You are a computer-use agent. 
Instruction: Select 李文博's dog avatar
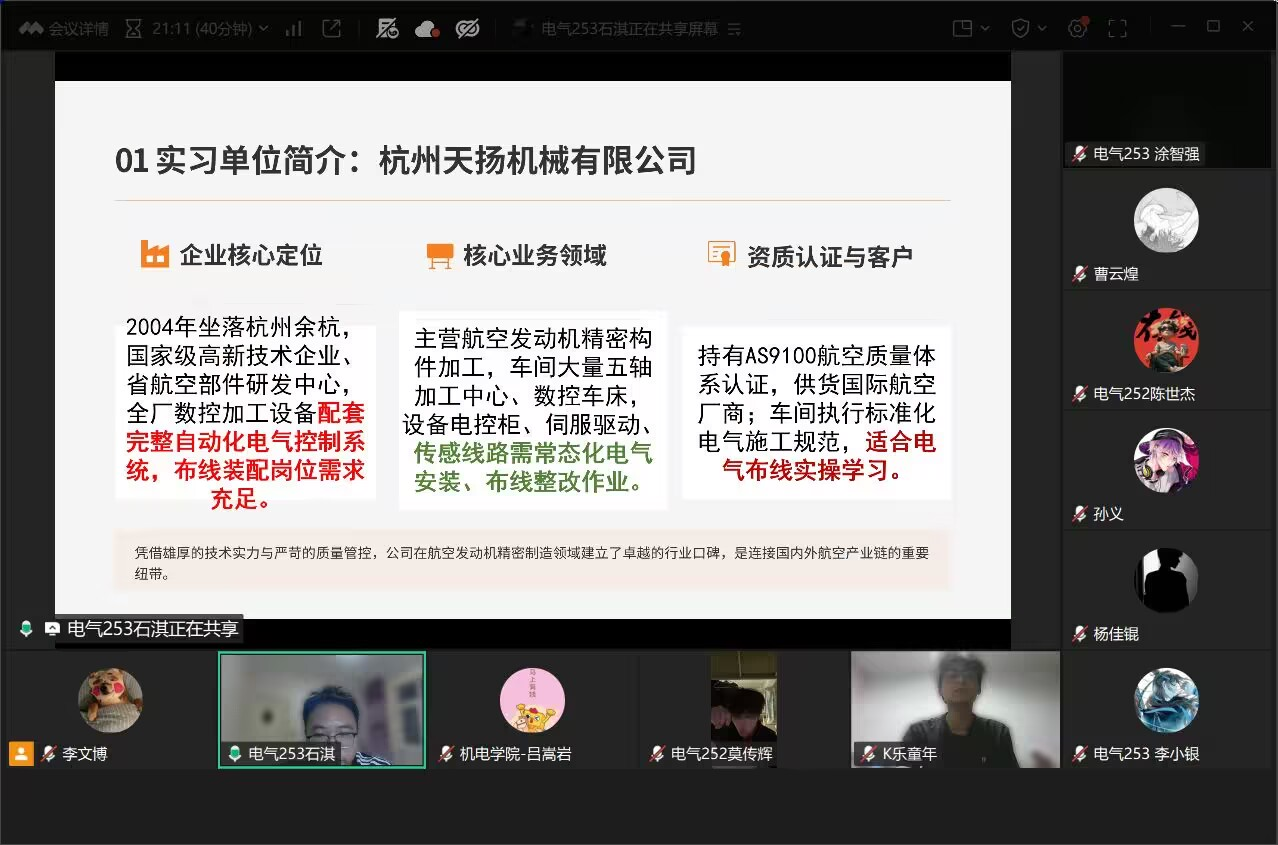pos(110,700)
